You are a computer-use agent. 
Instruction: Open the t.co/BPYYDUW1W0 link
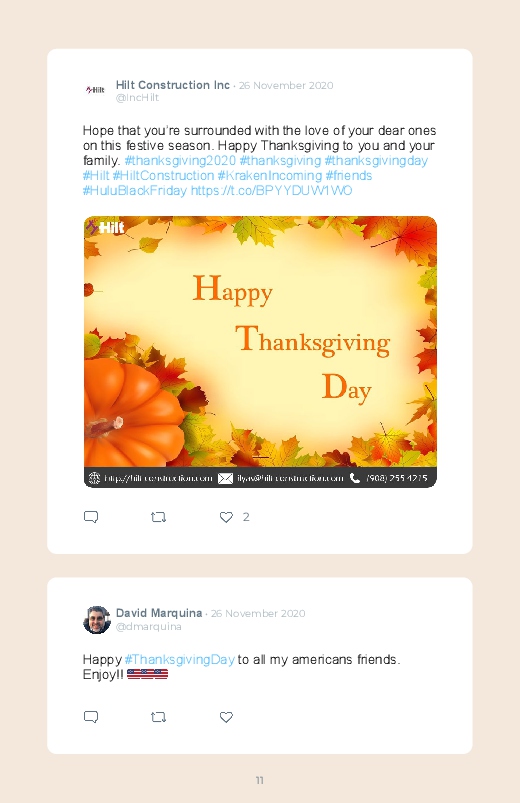click(x=271, y=191)
